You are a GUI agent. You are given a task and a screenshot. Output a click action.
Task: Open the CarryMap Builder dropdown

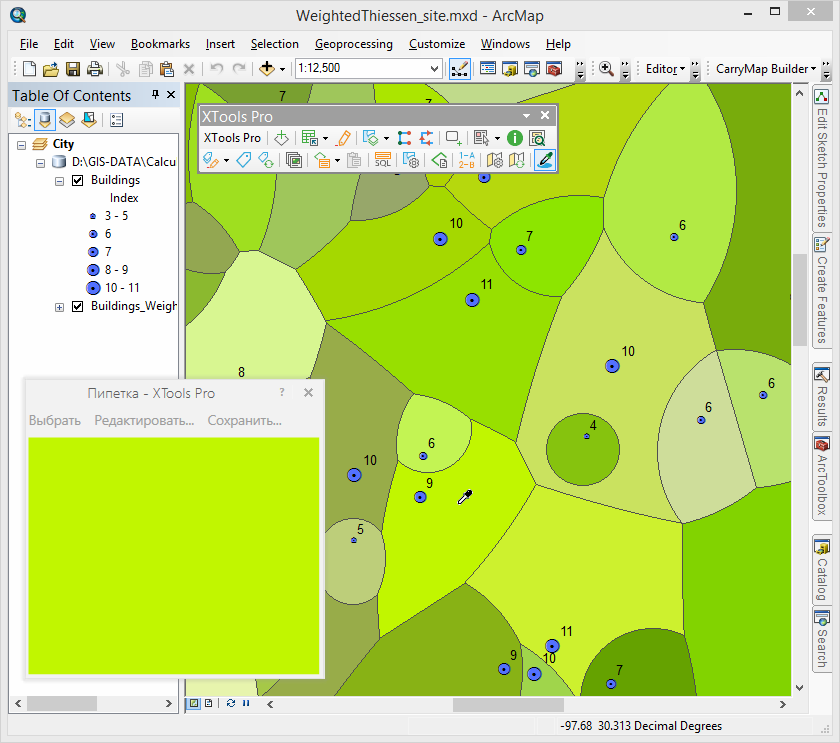[x=766, y=69]
